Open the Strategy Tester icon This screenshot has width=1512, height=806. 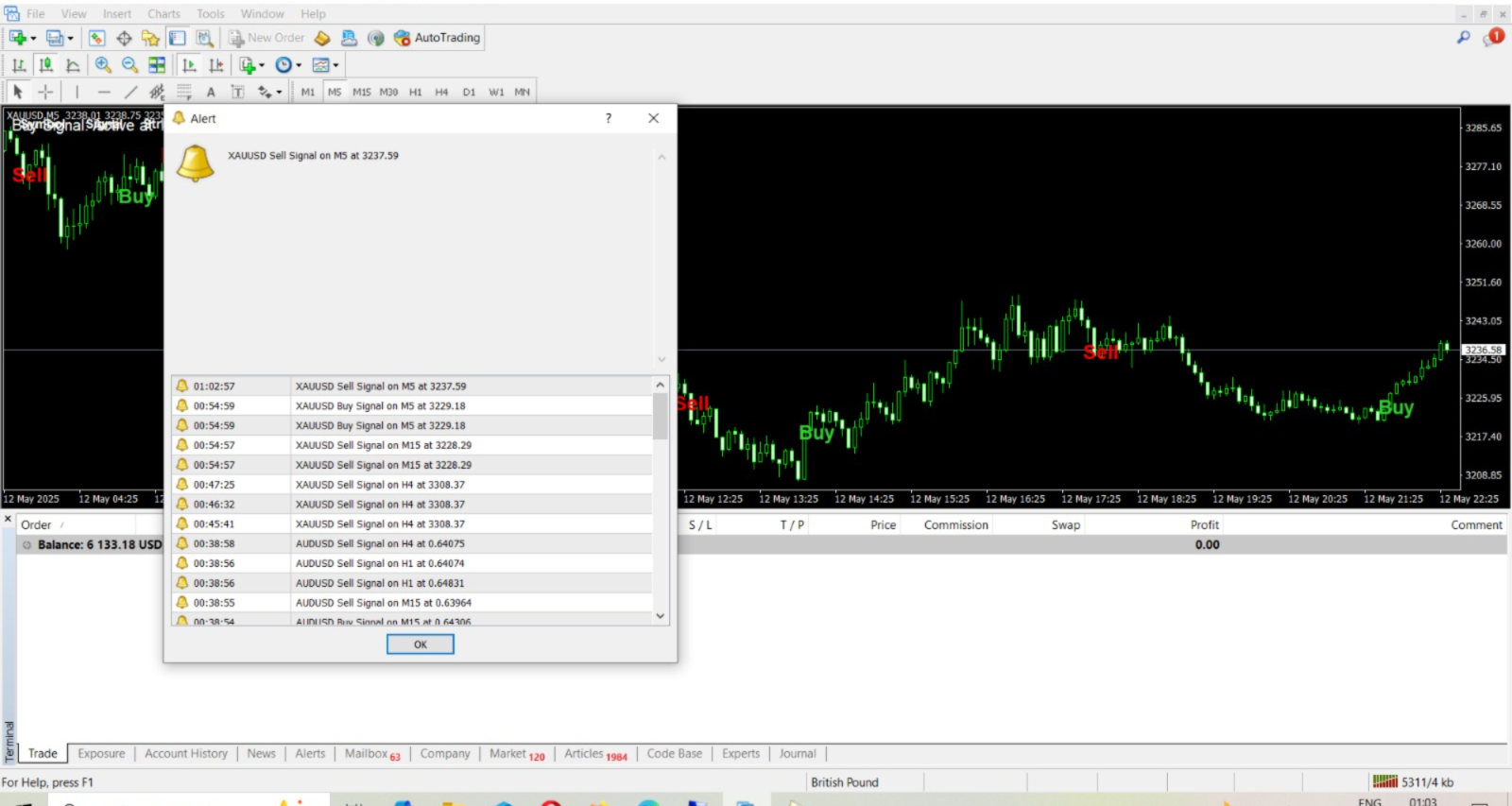(x=204, y=38)
